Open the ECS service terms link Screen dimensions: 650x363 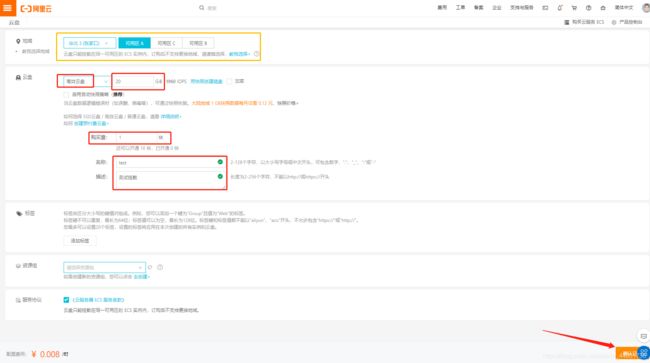pos(98,300)
